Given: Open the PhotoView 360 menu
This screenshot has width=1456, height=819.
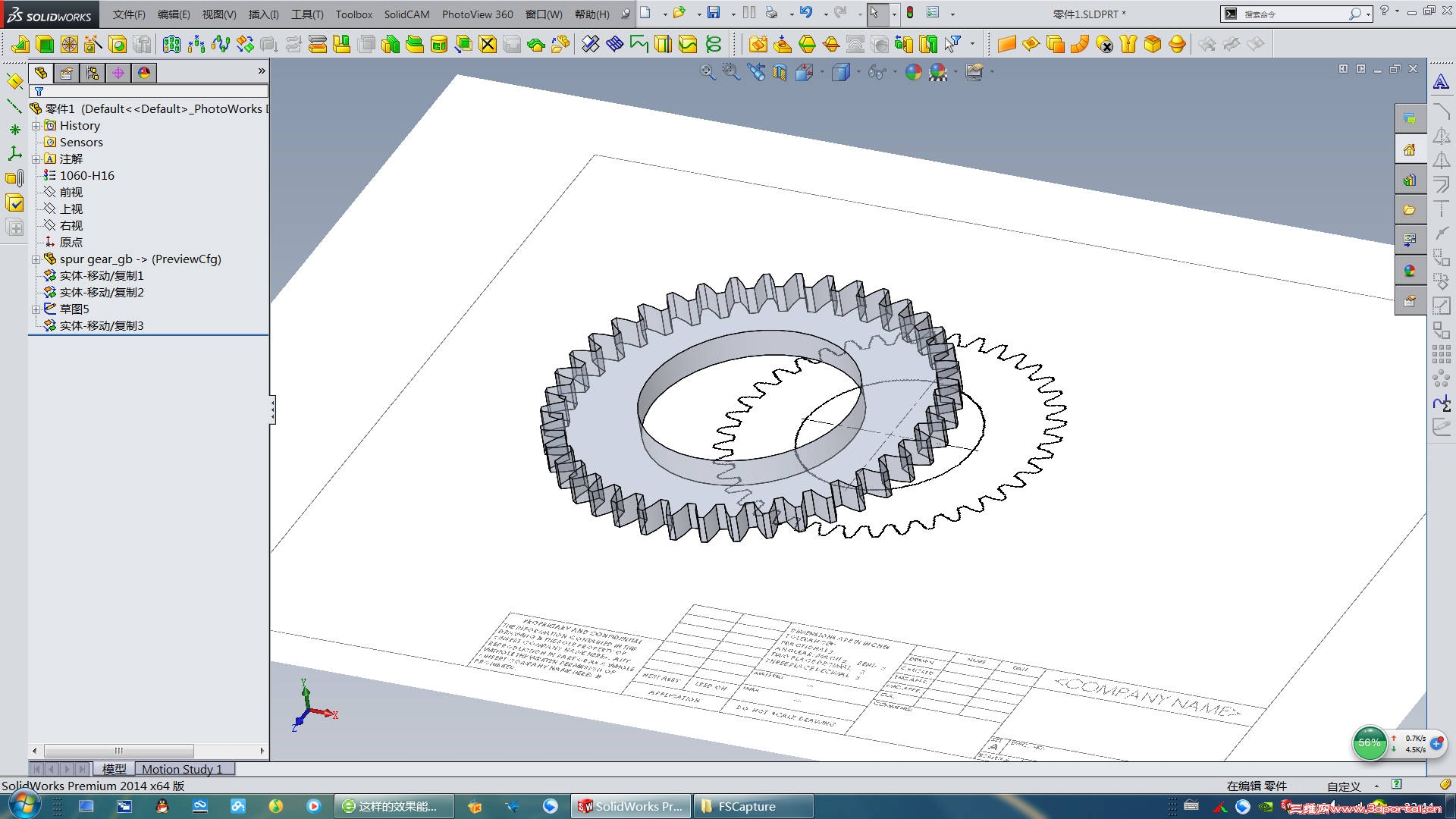Looking at the screenshot, I should 477,14.
